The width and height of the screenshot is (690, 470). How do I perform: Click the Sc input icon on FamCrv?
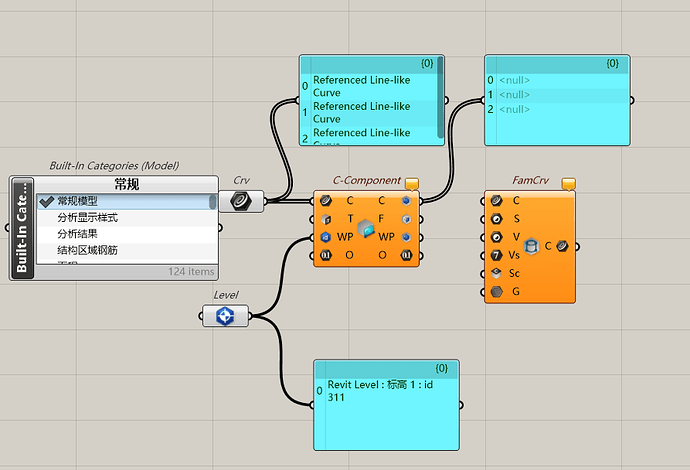coord(496,273)
